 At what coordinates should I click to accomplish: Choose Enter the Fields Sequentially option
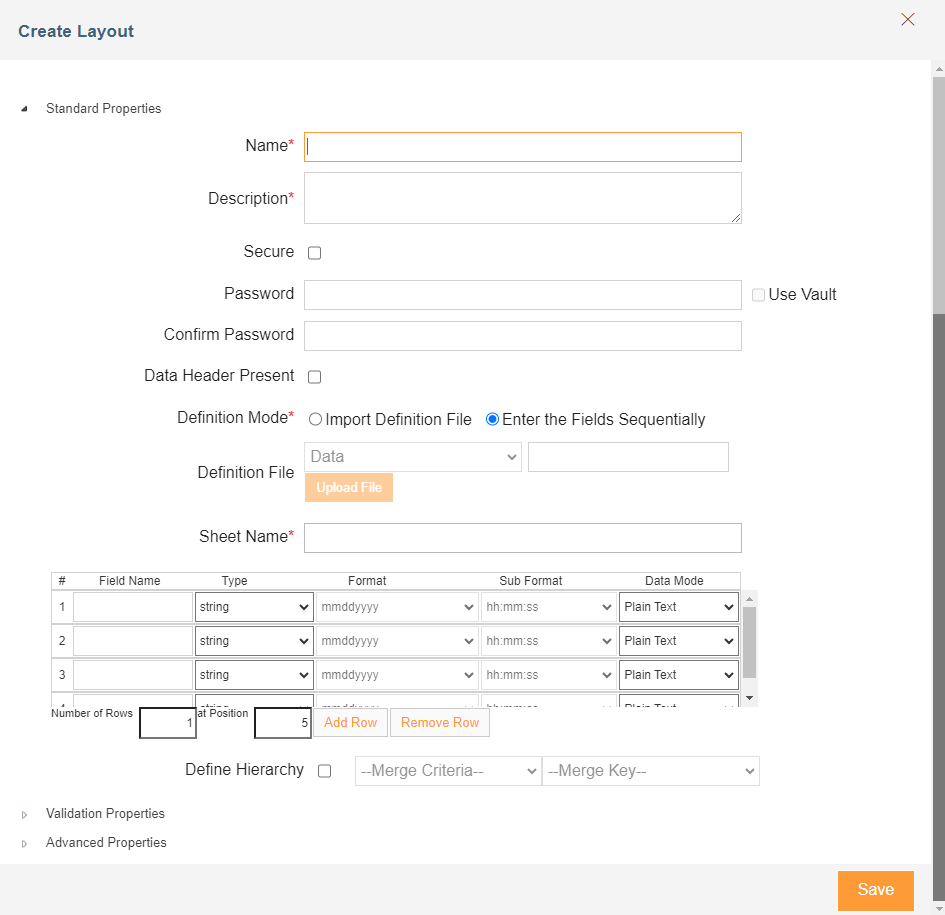click(x=492, y=420)
